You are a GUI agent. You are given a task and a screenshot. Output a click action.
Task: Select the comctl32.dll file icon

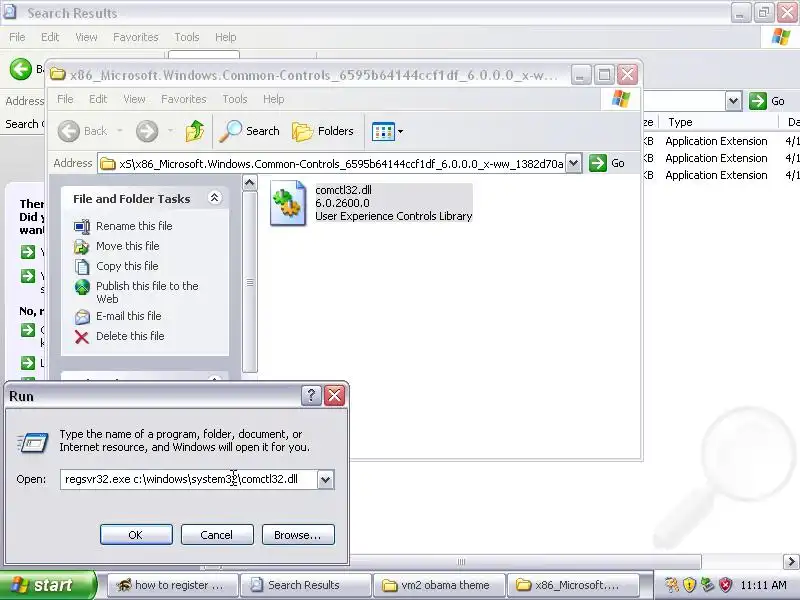[x=288, y=203]
